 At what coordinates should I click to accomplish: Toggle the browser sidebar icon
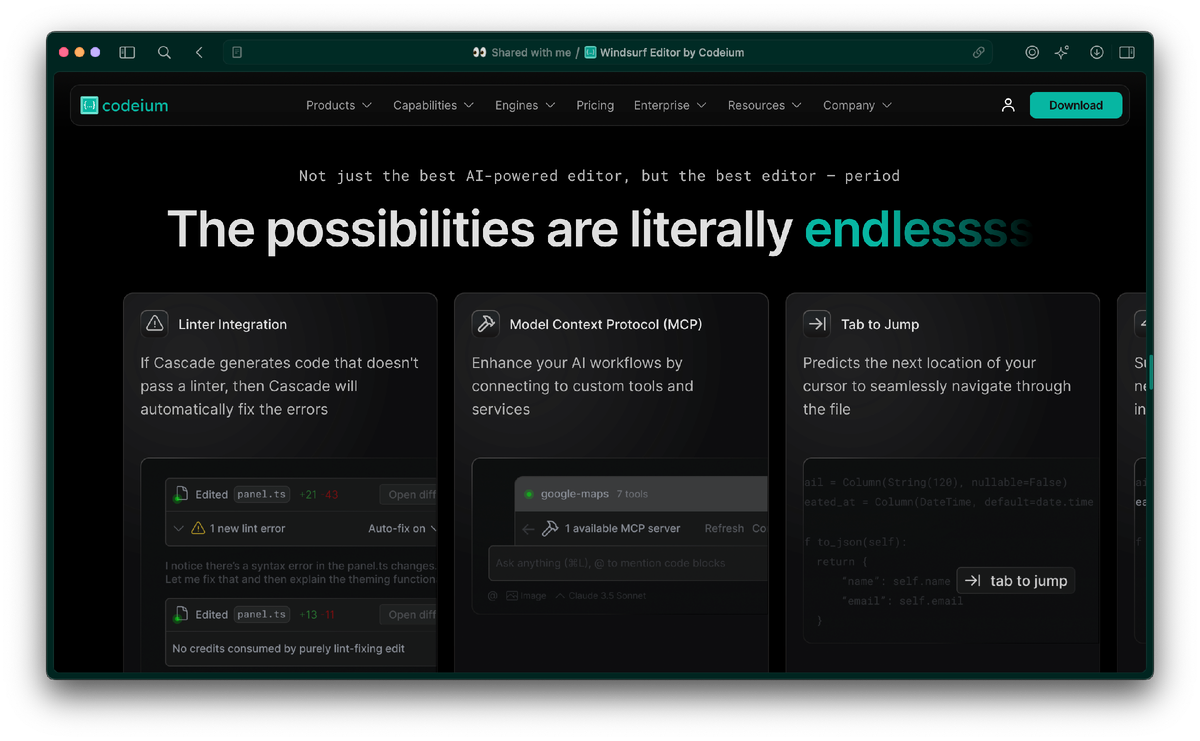click(x=127, y=53)
